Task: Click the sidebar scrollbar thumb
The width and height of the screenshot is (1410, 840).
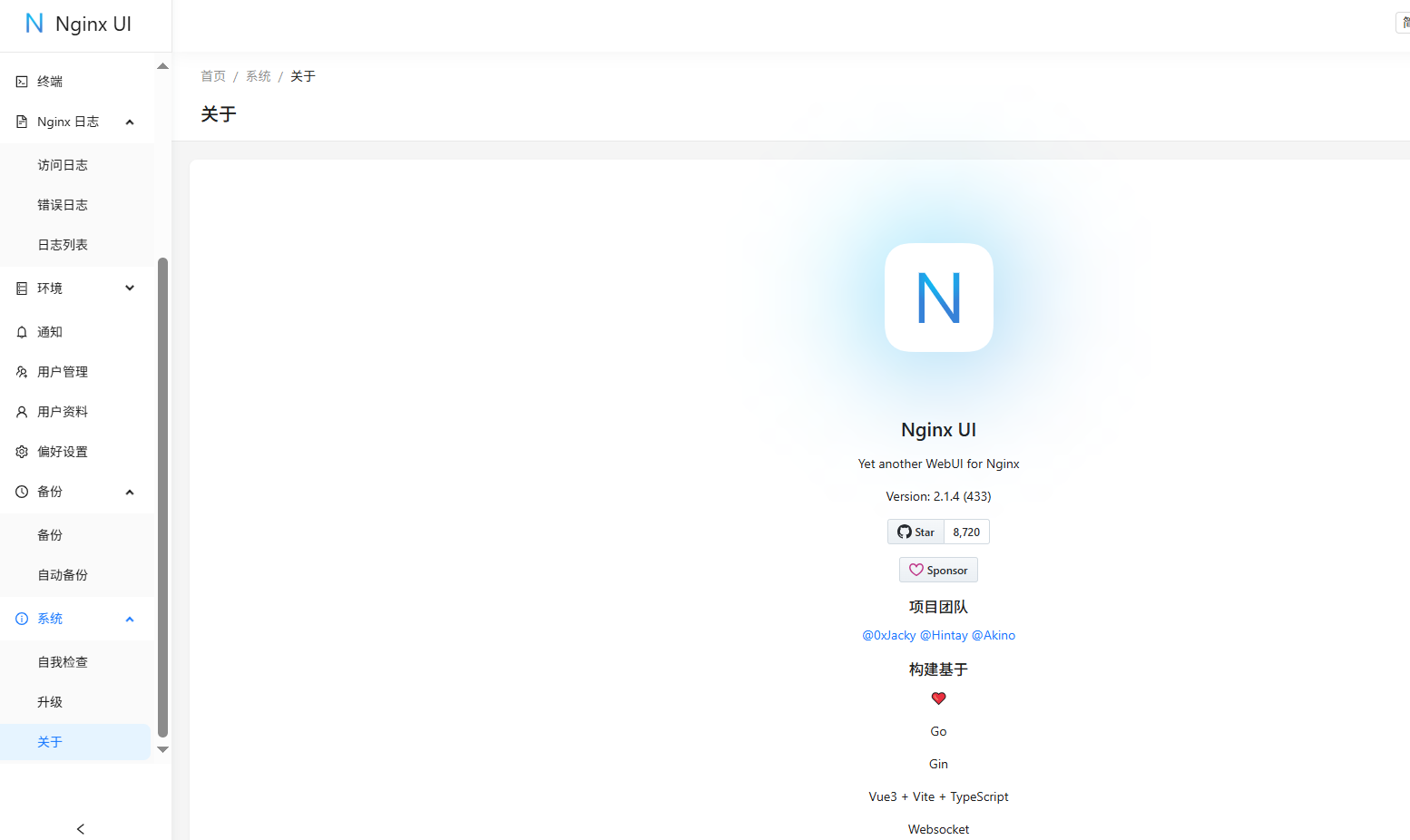Action: click(163, 497)
